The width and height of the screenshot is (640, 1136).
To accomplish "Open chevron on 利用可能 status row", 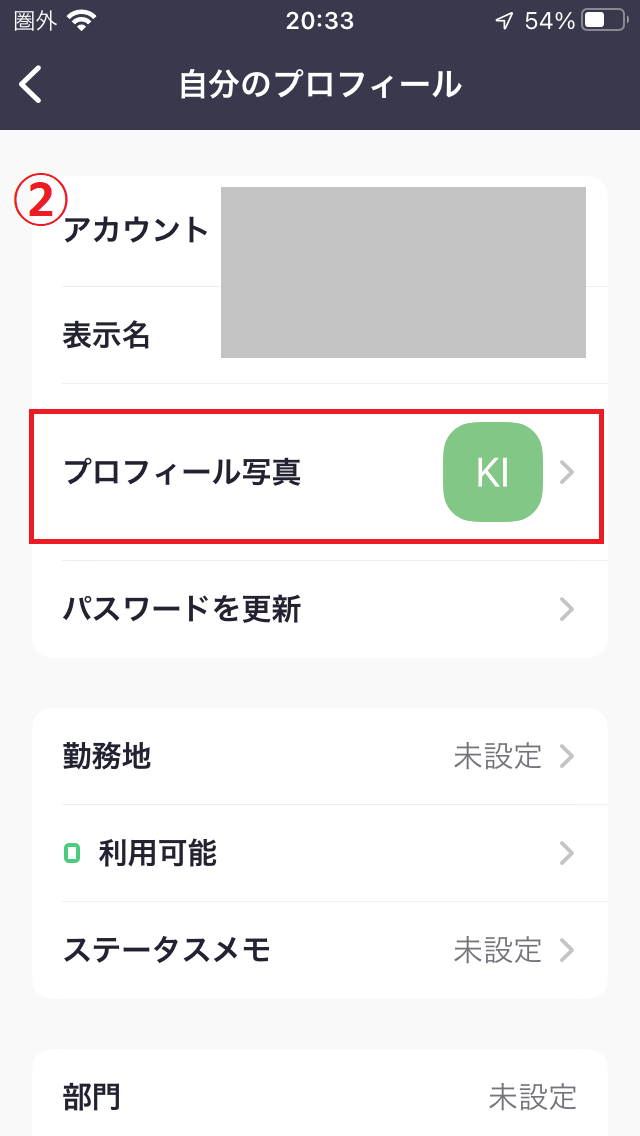I will (567, 853).
